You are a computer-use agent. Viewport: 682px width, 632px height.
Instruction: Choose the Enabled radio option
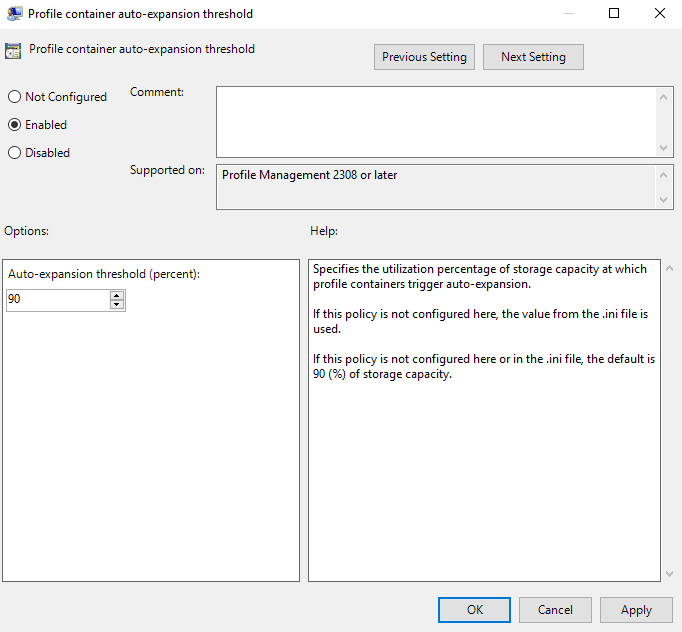coord(14,125)
